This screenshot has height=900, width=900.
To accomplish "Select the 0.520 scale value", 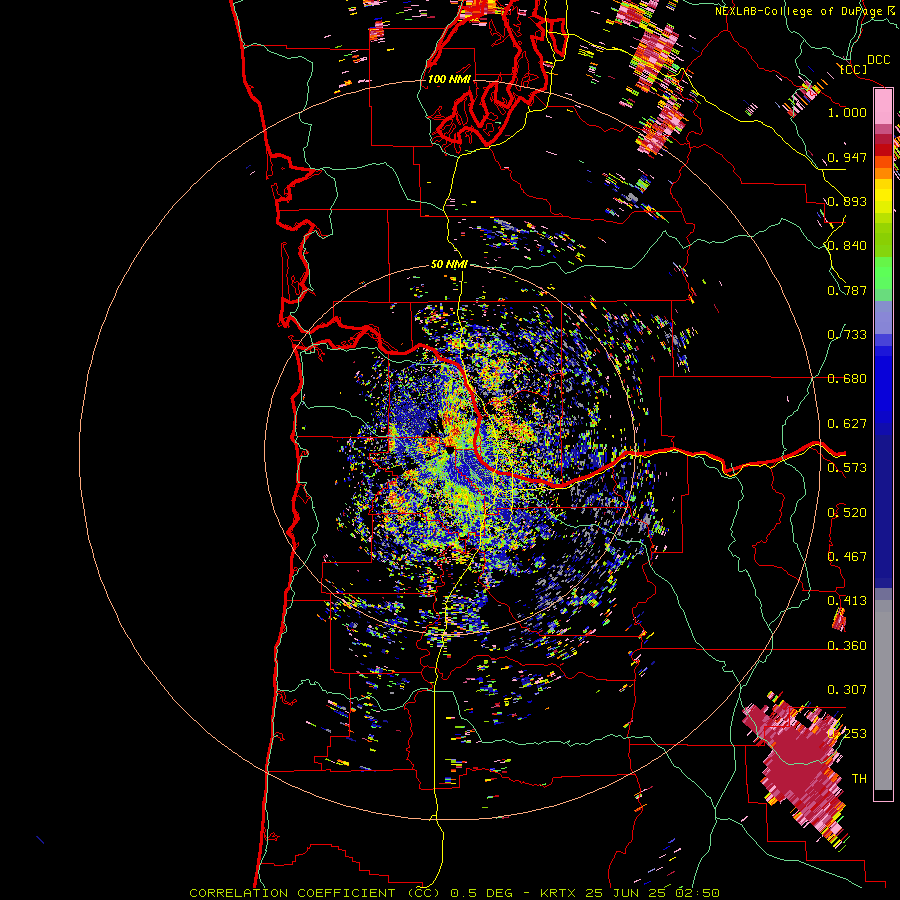I will pyautogui.click(x=847, y=513).
